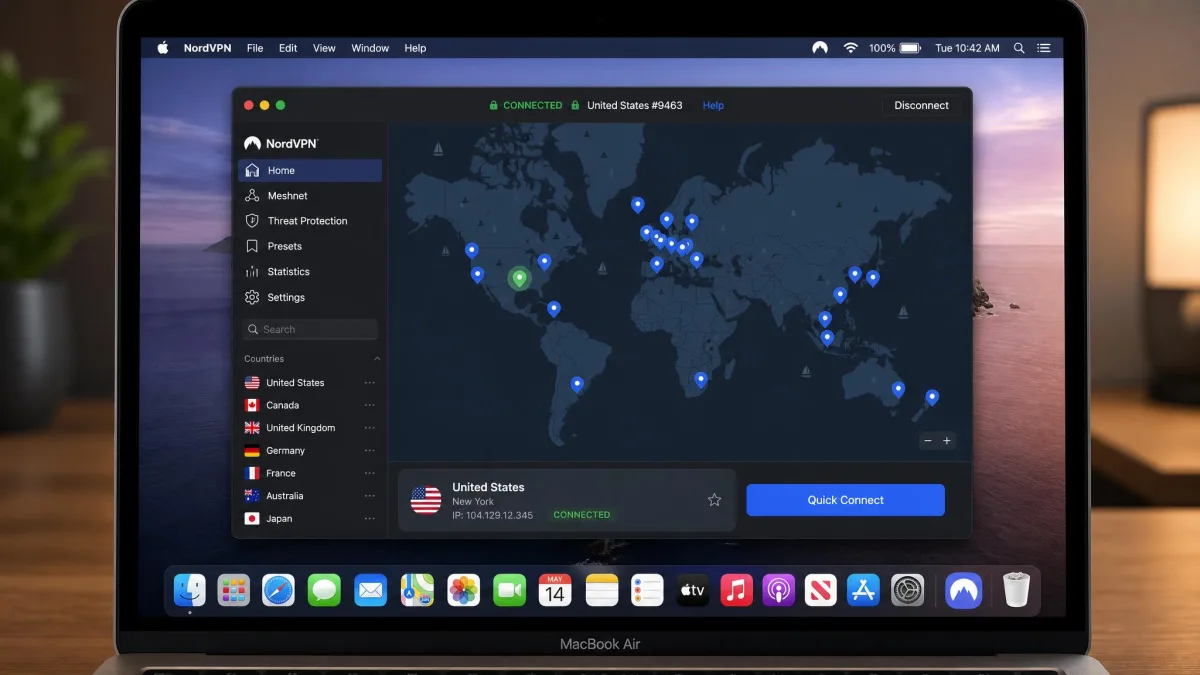Open Trash from the Dock

click(1016, 590)
